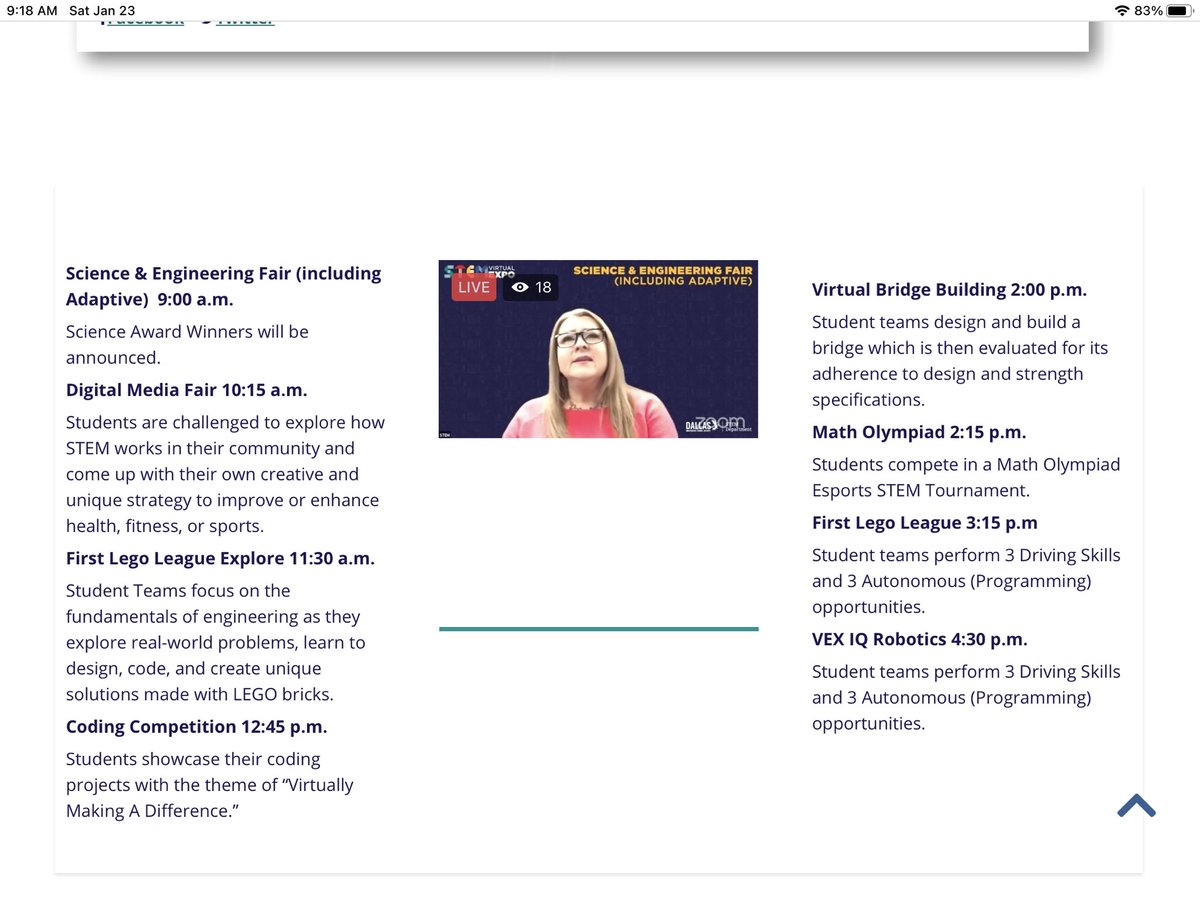Select 'Math Olympiad Esports STEM Tournament' description
This screenshot has height=900, width=1200.
966,477
